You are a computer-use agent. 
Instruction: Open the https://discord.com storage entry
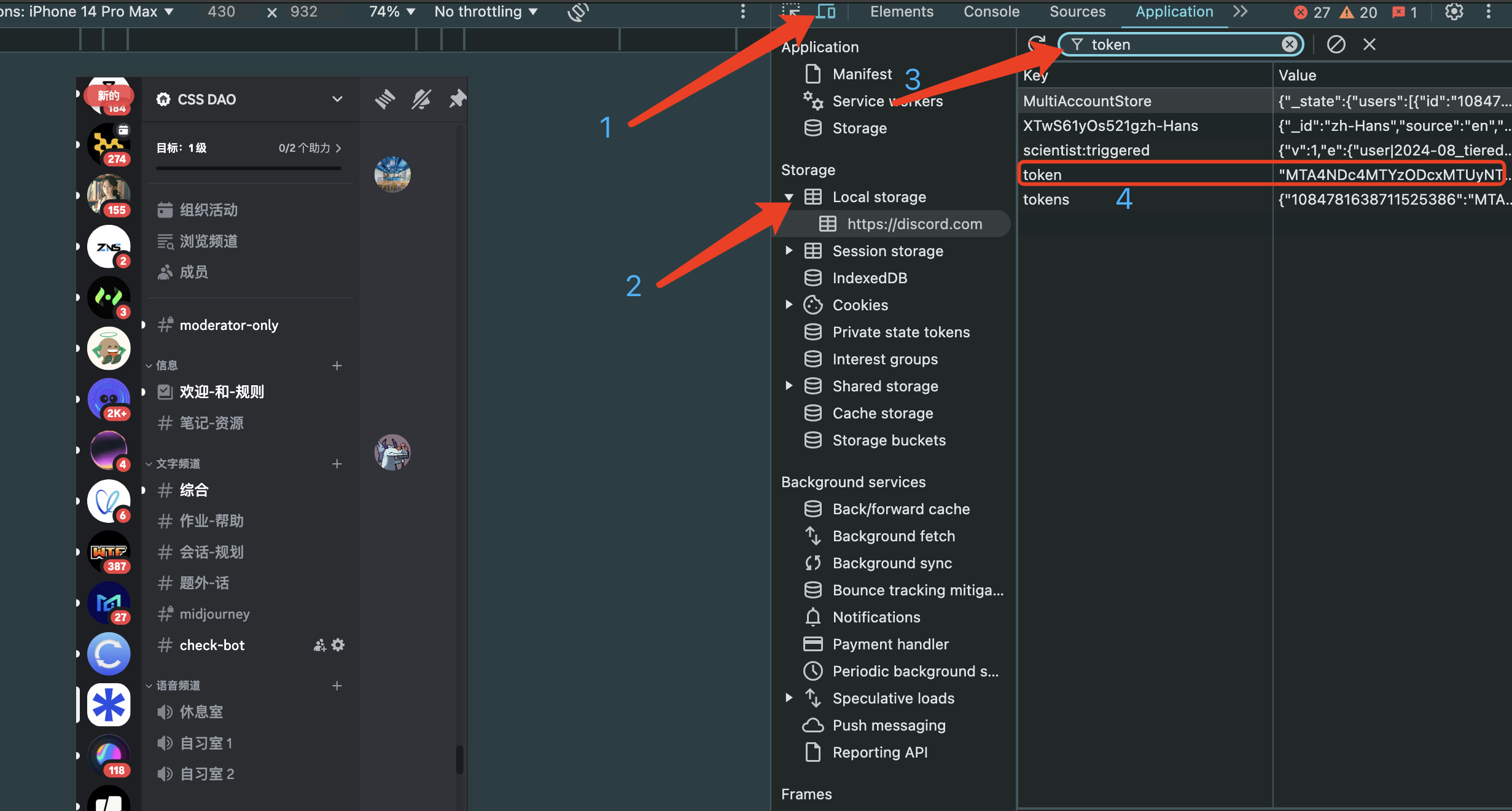[914, 224]
